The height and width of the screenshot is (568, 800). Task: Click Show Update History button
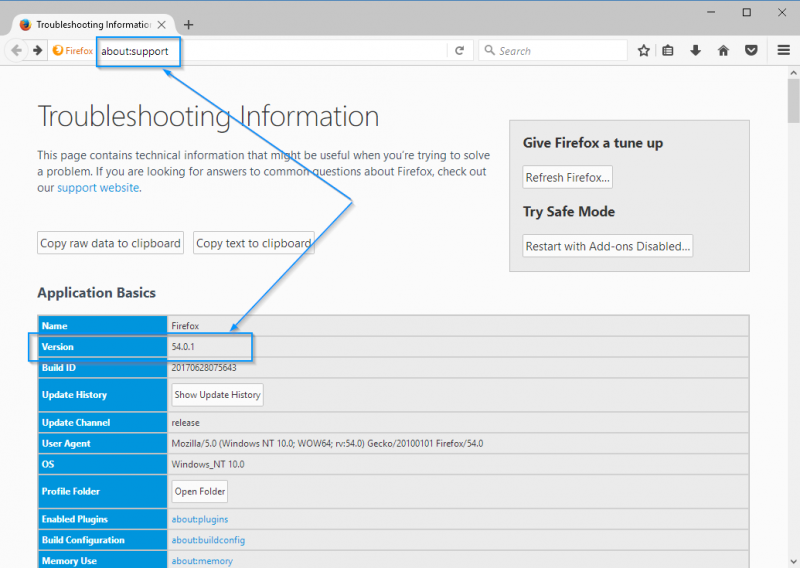217,395
